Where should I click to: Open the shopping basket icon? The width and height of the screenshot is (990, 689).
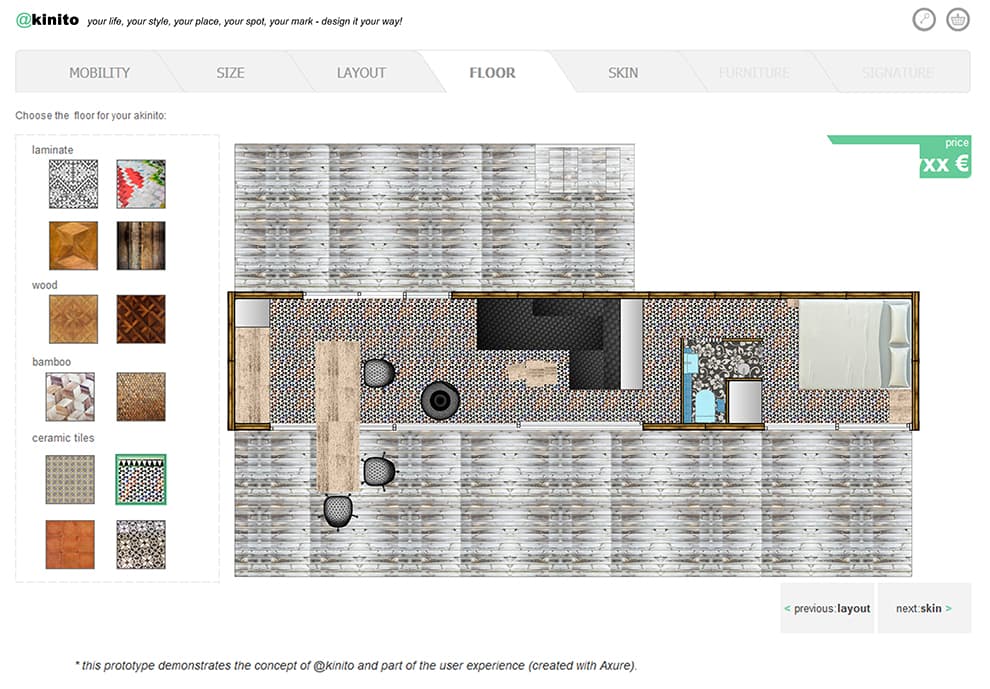coord(958,20)
